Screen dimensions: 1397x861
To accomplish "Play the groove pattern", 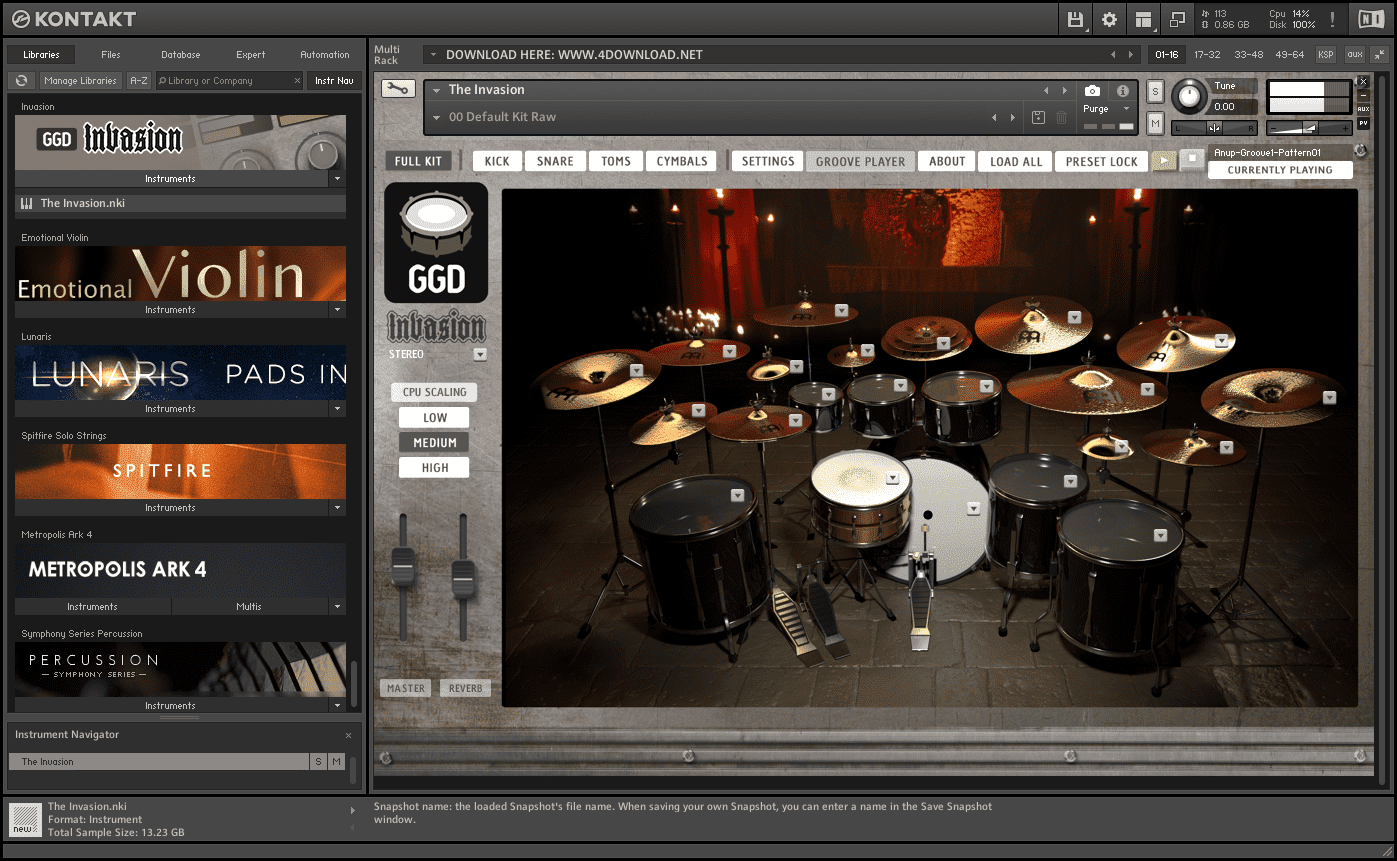I will coord(1164,160).
